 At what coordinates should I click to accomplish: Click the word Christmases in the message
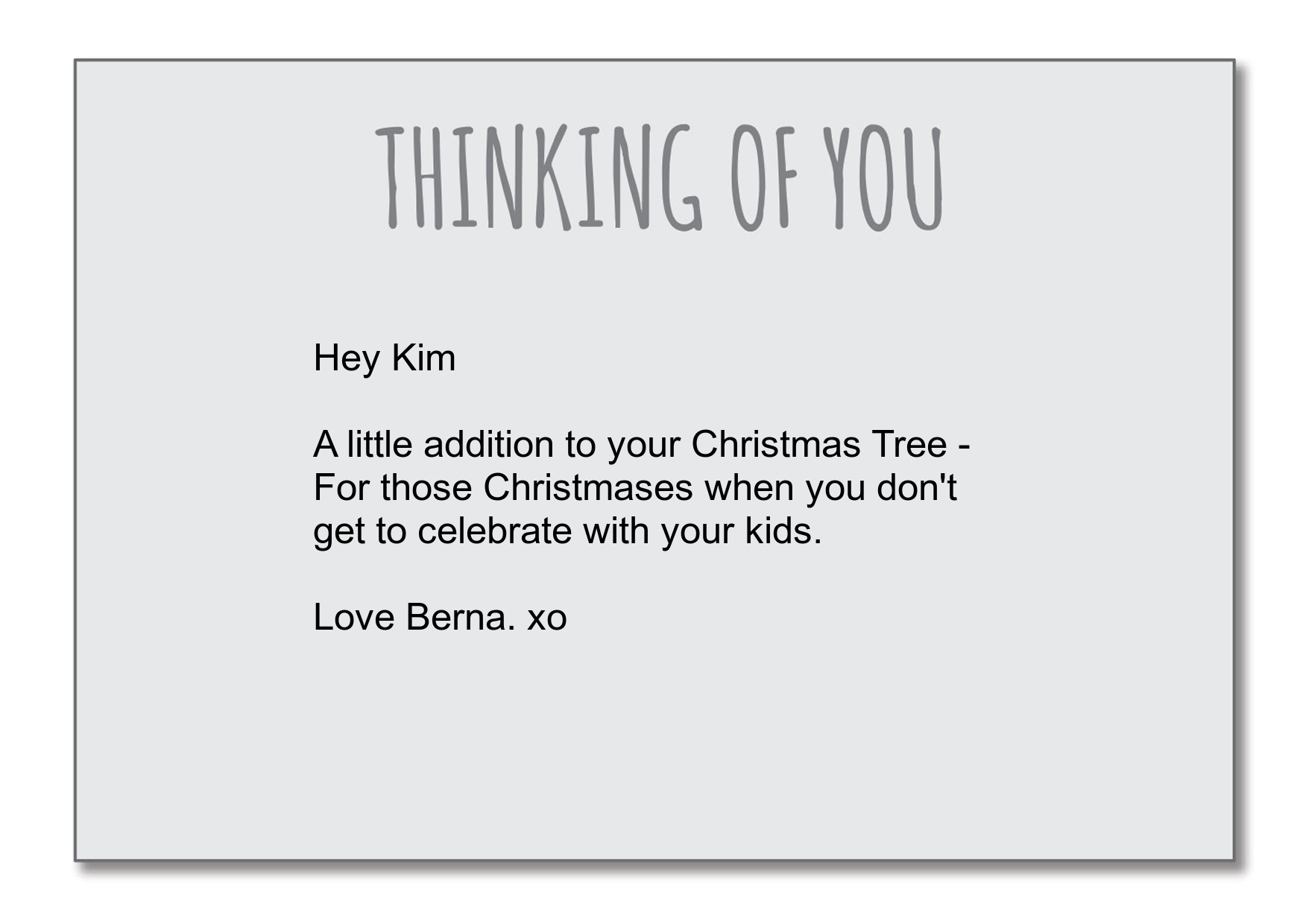[x=588, y=487]
